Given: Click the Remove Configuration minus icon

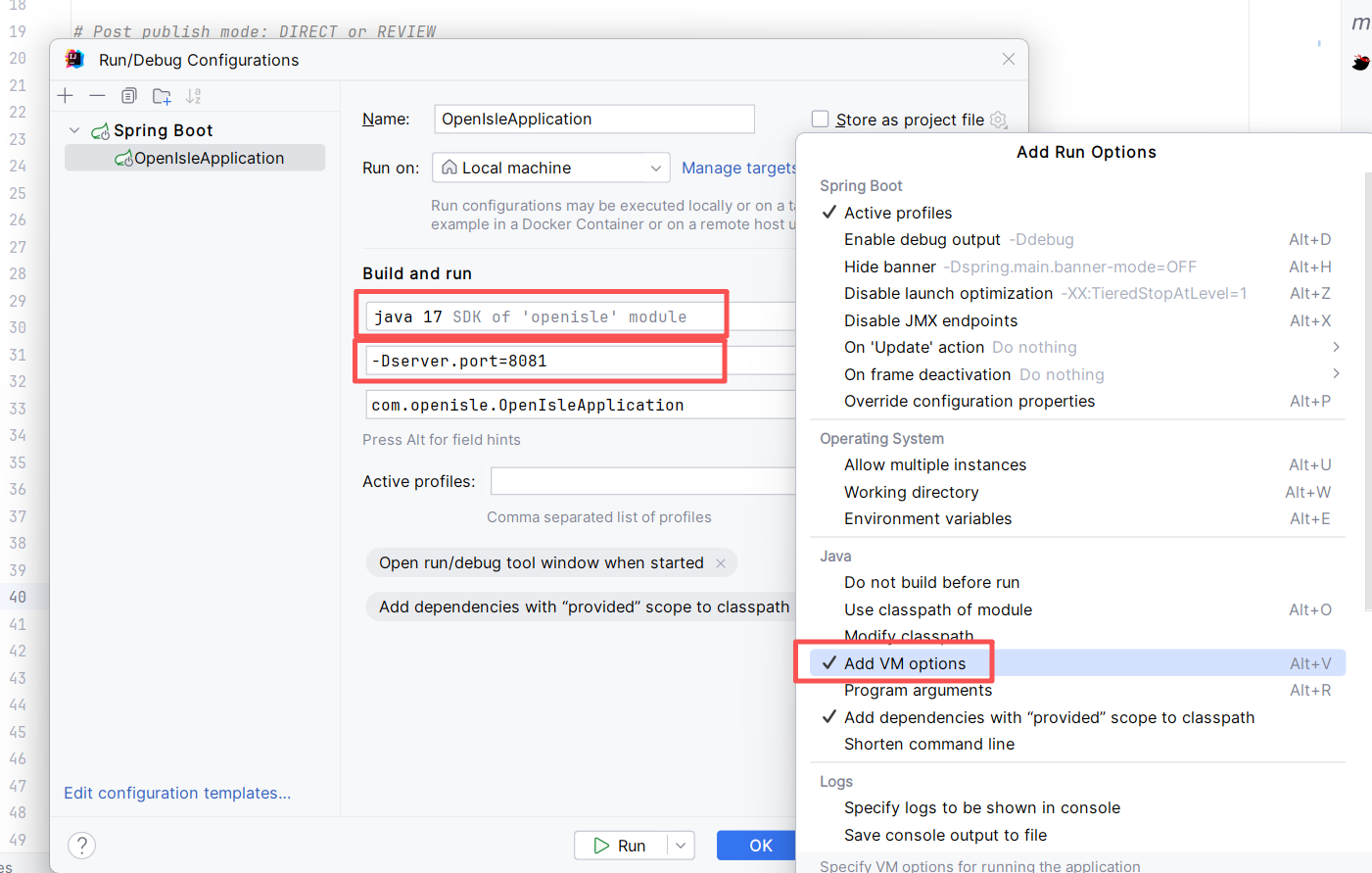Looking at the screenshot, I should point(97,96).
